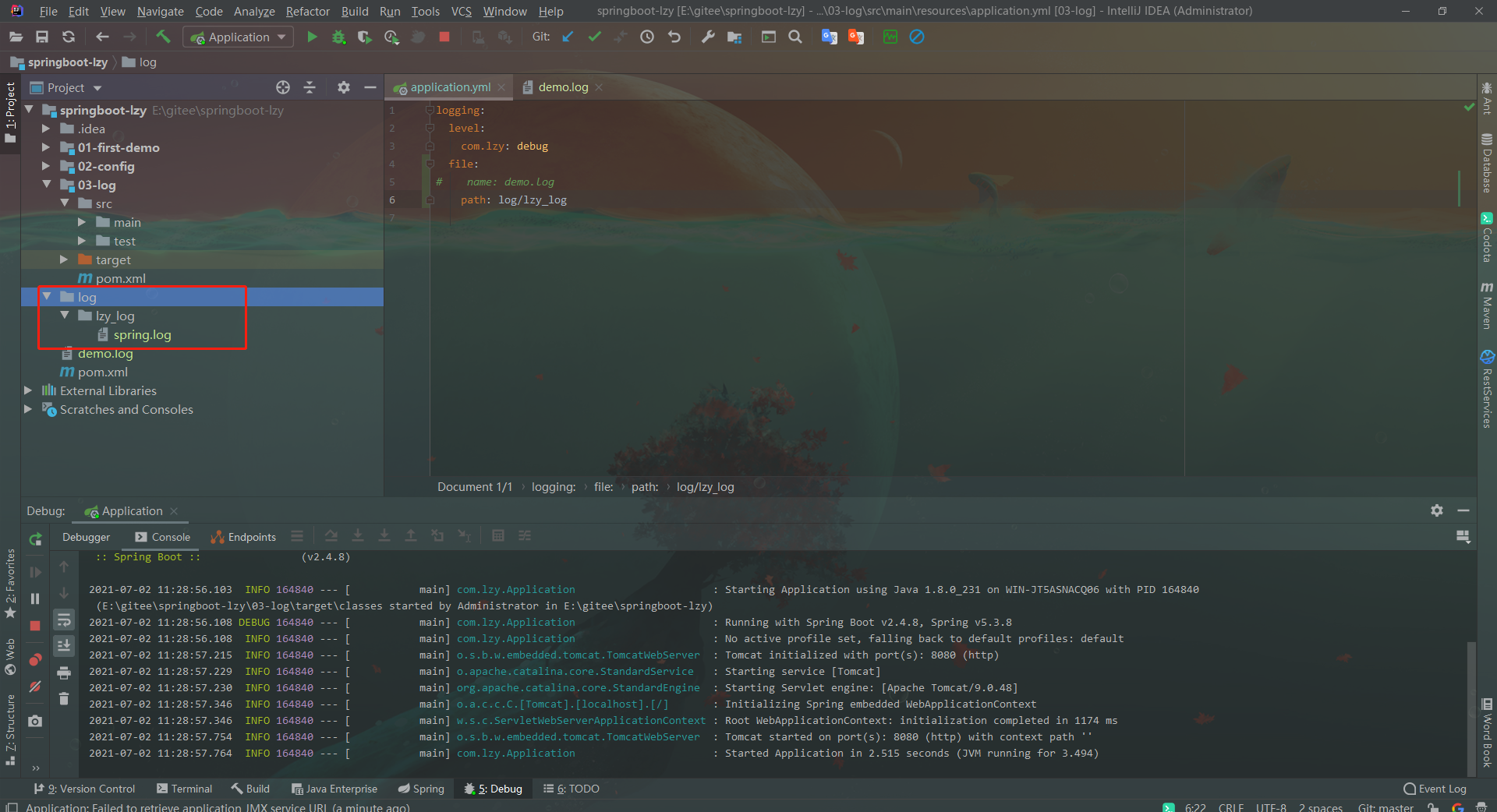Build project with hammer icon
Screen dimensions: 1497x812
pyautogui.click(x=163, y=37)
